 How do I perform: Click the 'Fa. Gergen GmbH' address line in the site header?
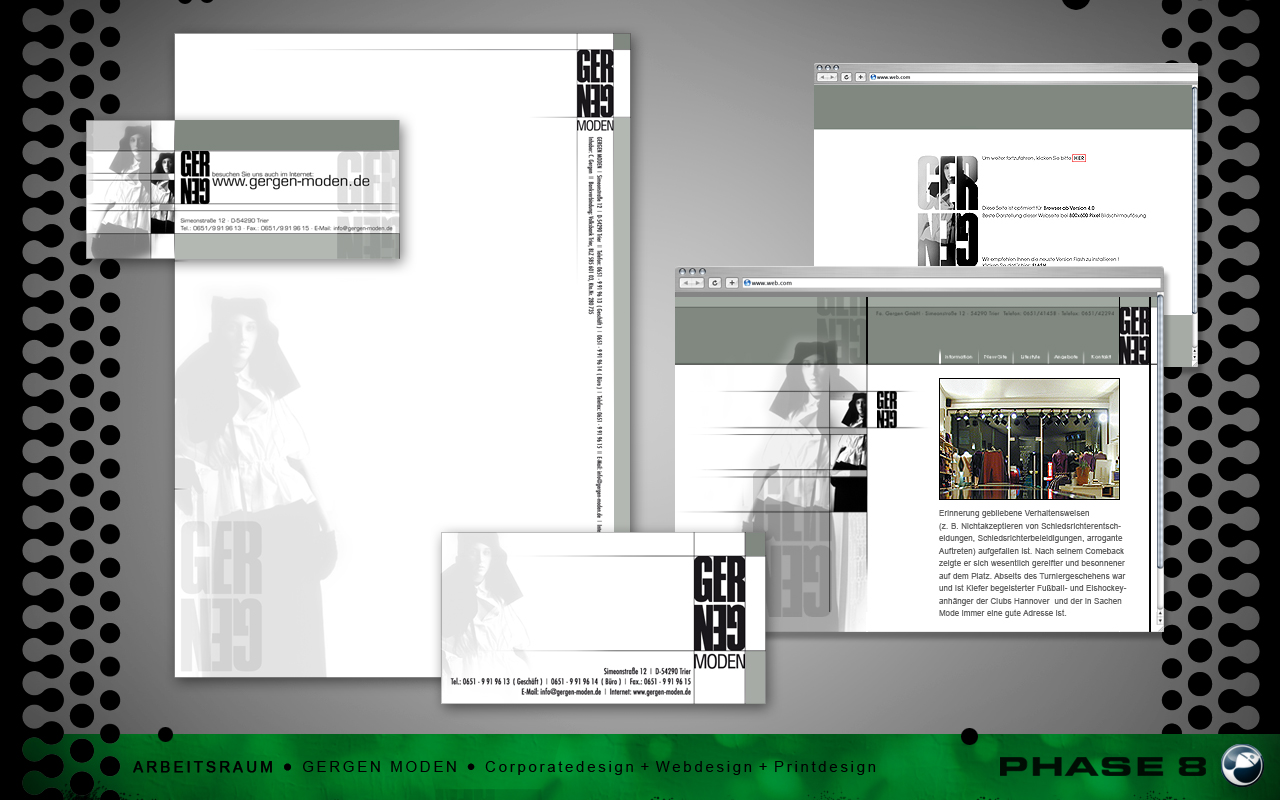pos(995,313)
